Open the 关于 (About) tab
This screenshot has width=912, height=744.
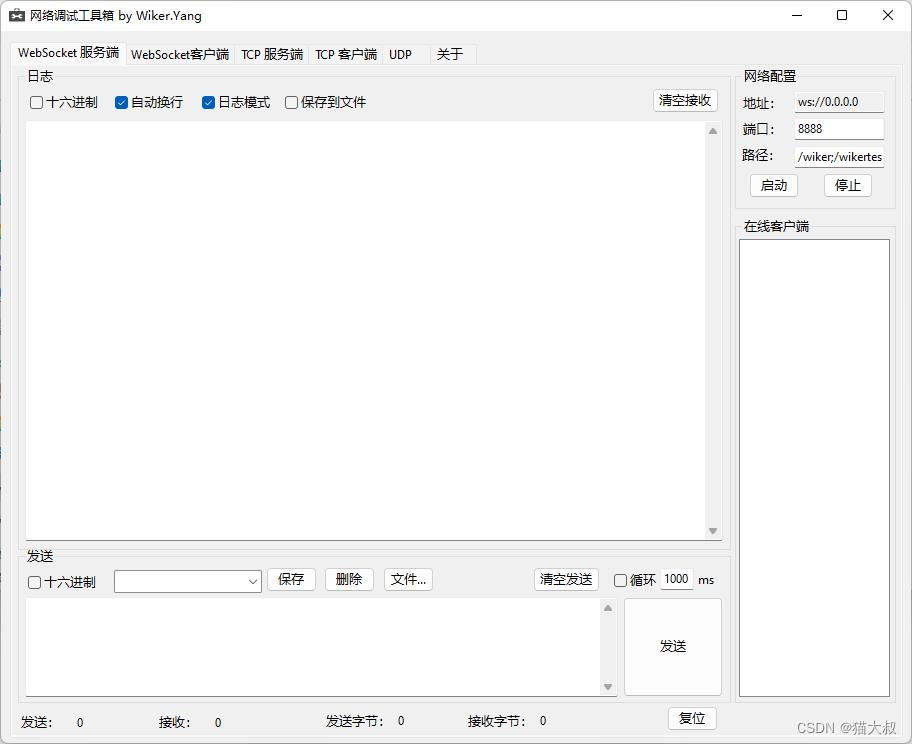[x=451, y=54]
